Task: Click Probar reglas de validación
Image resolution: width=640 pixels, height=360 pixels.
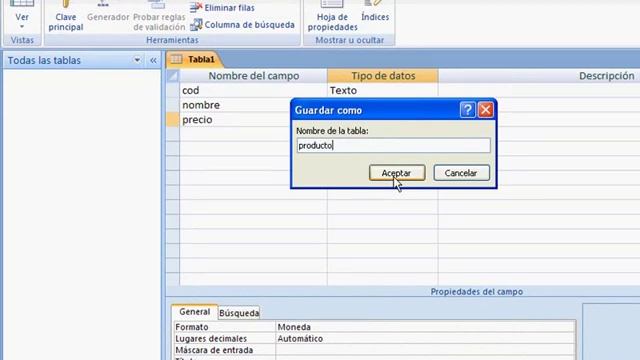Action: (x=159, y=16)
